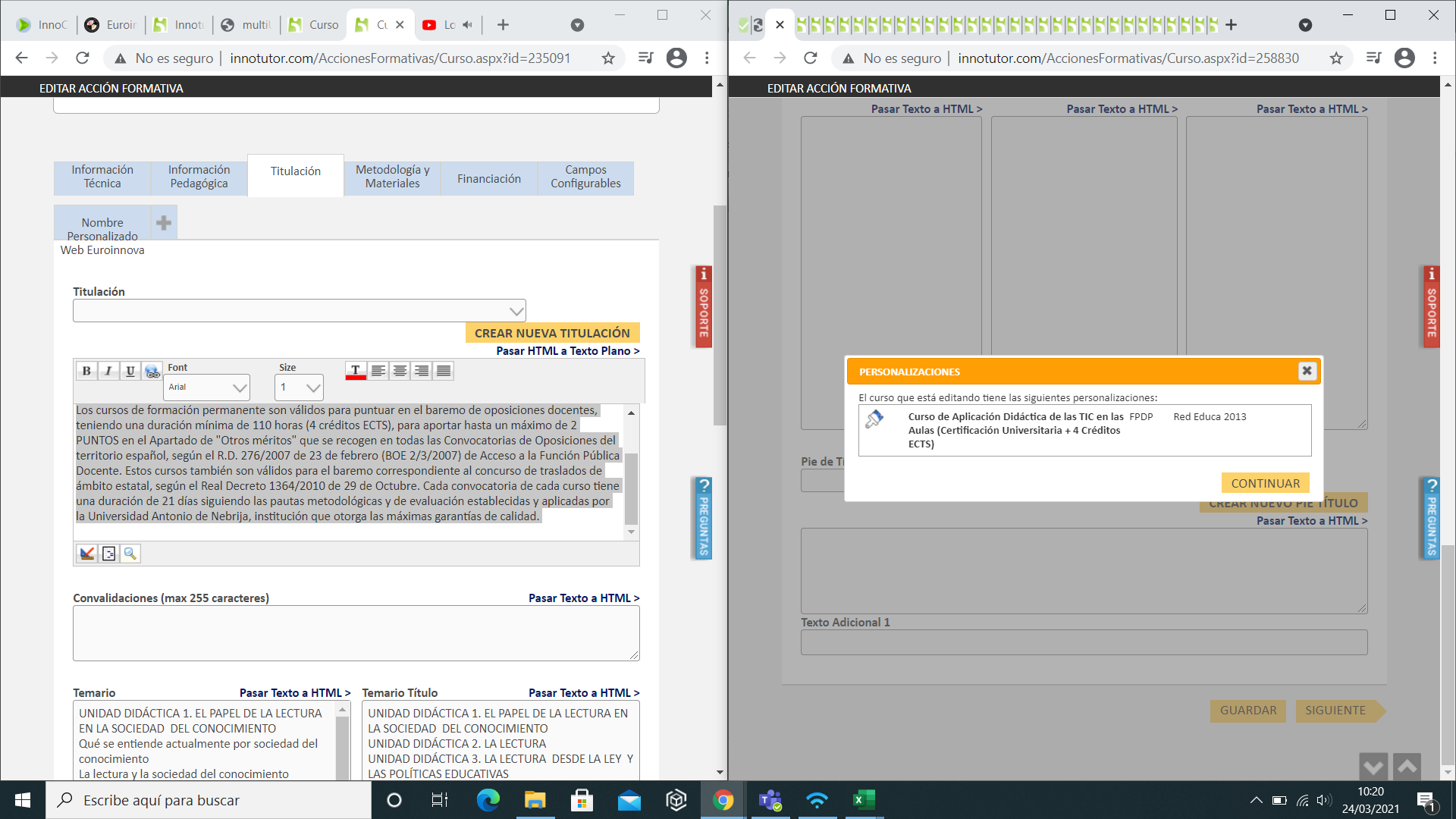The image size is (1456, 819).
Task: Focus the Convalidaciones text area
Action: click(x=356, y=633)
